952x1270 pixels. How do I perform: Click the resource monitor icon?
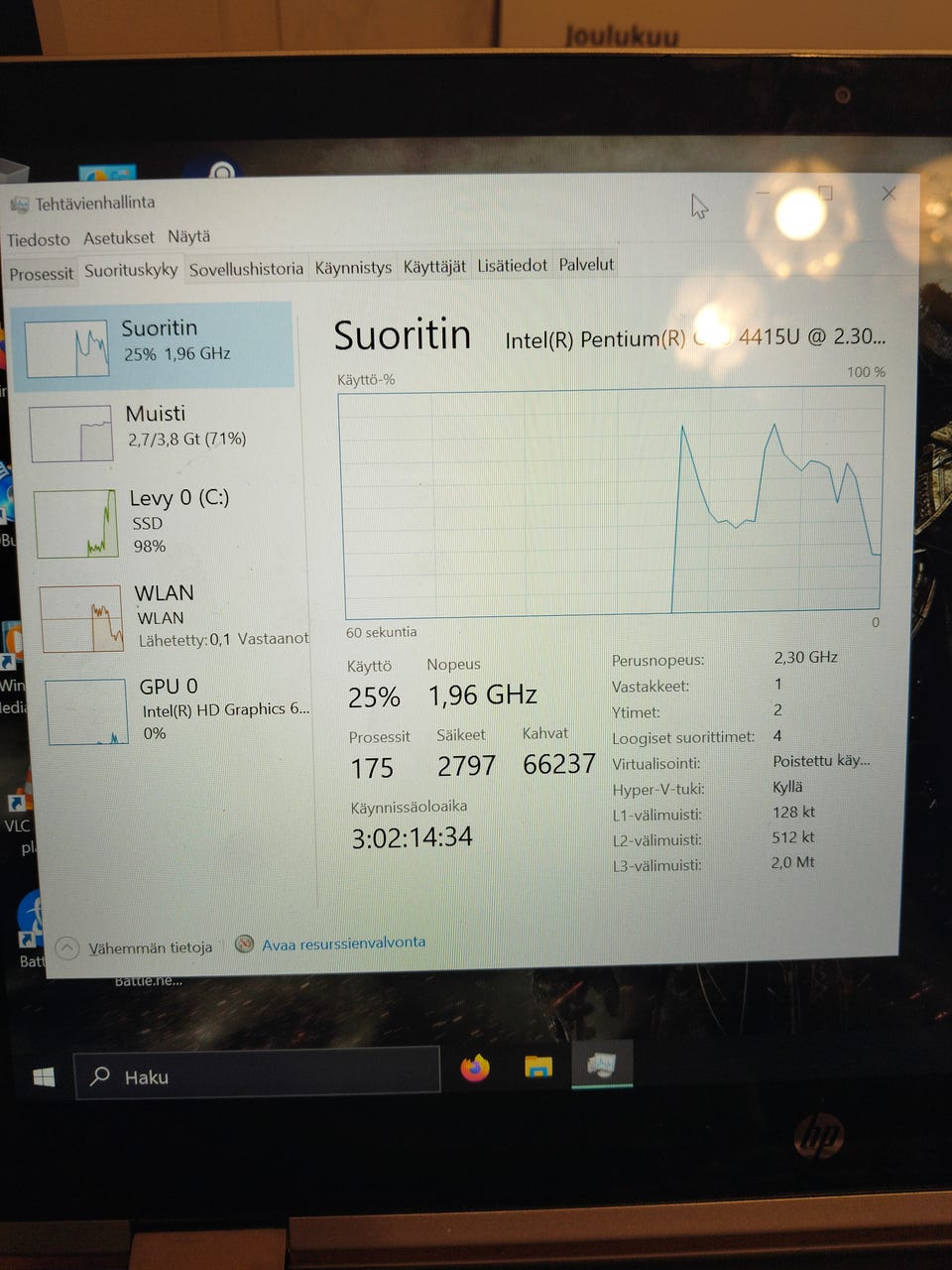pos(244,945)
